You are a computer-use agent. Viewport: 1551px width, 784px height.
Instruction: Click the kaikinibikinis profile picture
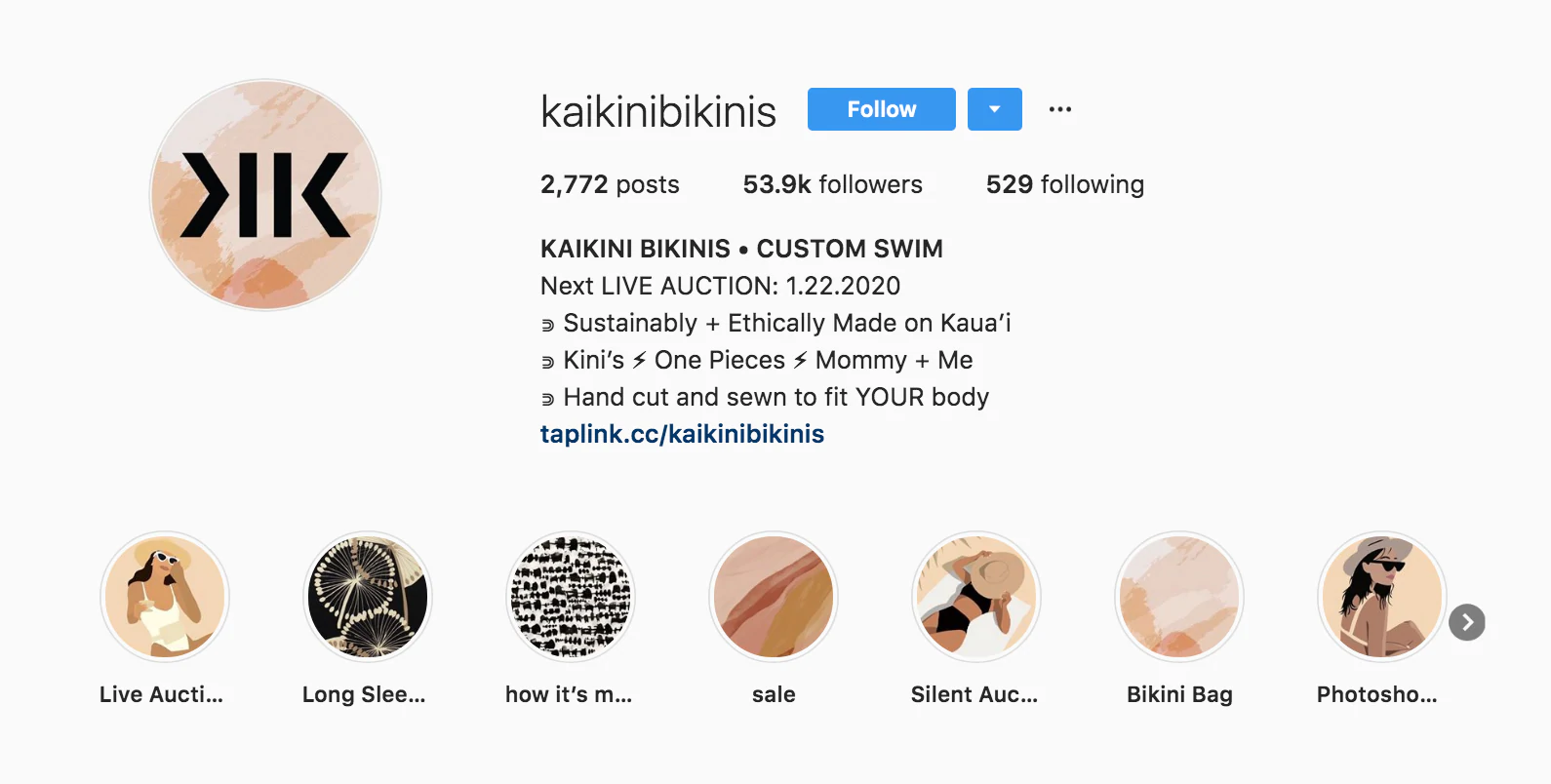[265, 195]
